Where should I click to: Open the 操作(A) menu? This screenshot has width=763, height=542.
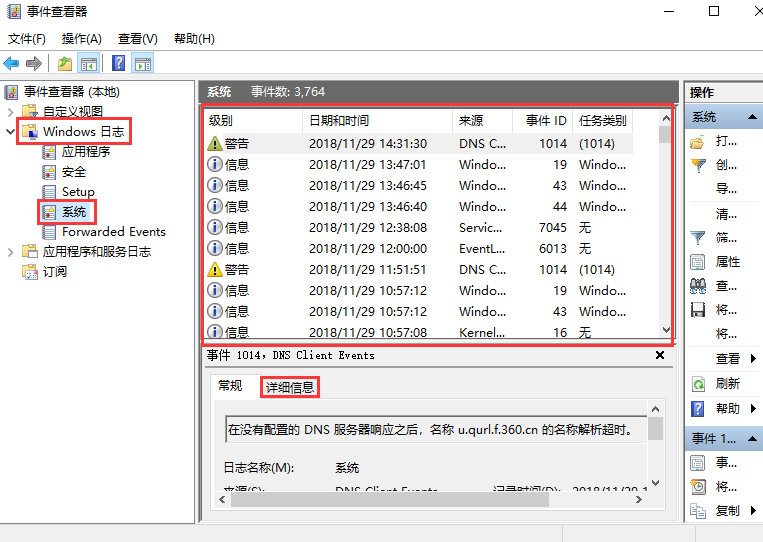[81, 39]
